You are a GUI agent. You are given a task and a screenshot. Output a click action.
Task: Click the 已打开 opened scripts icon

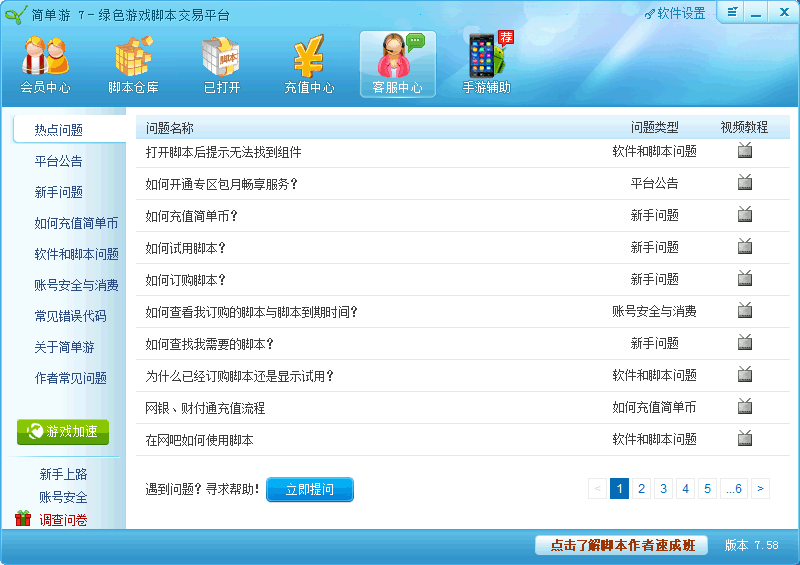(x=221, y=64)
